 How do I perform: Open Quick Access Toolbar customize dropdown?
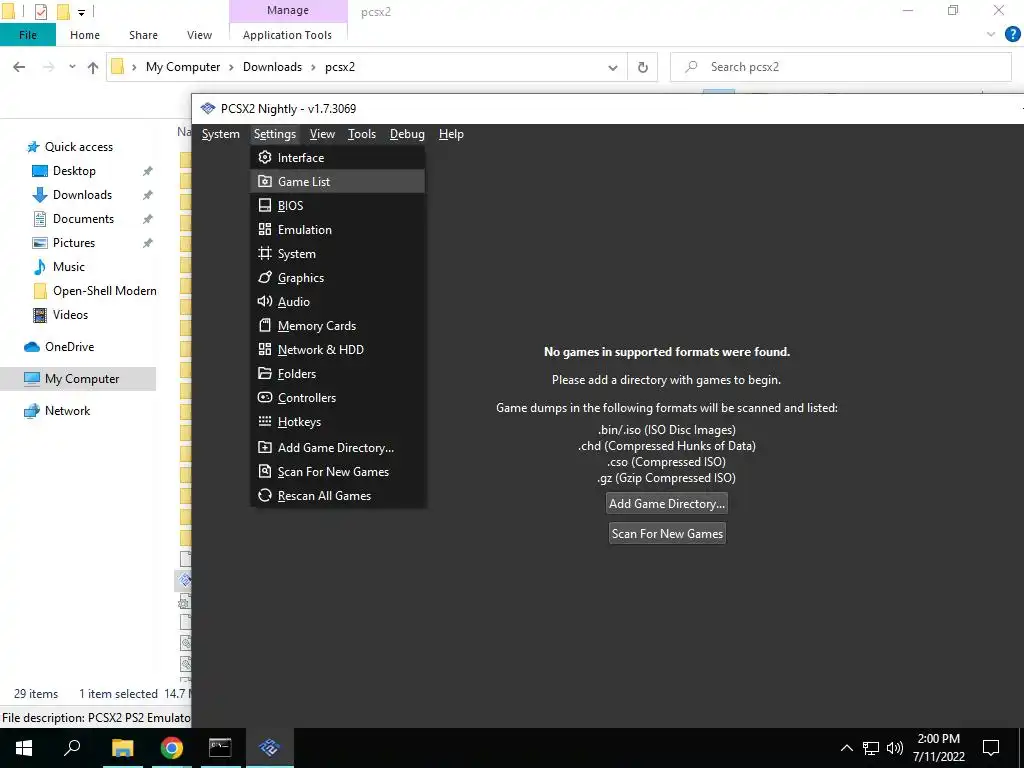[82, 12]
